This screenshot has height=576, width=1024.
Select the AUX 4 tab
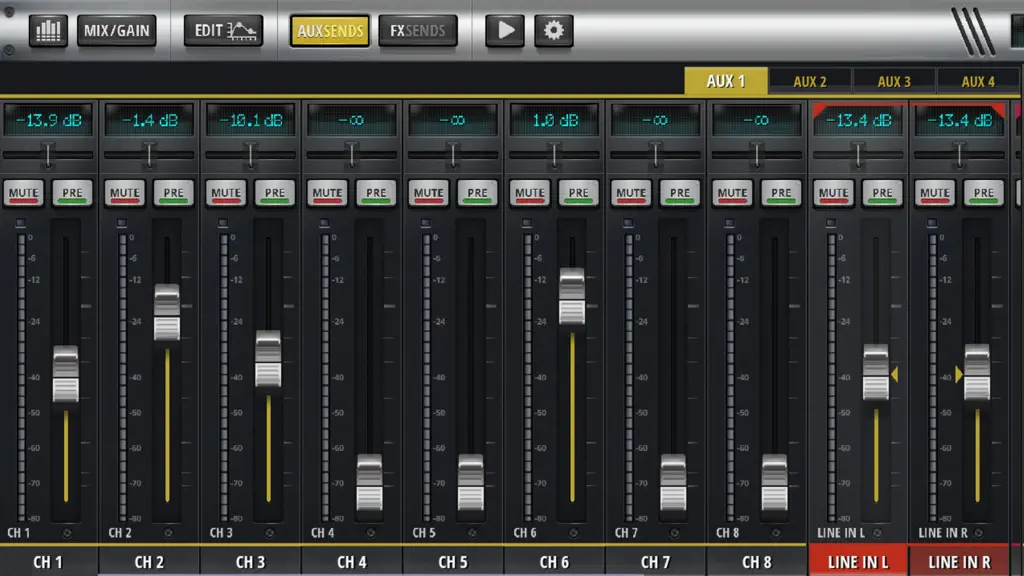pyautogui.click(x=978, y=82)
